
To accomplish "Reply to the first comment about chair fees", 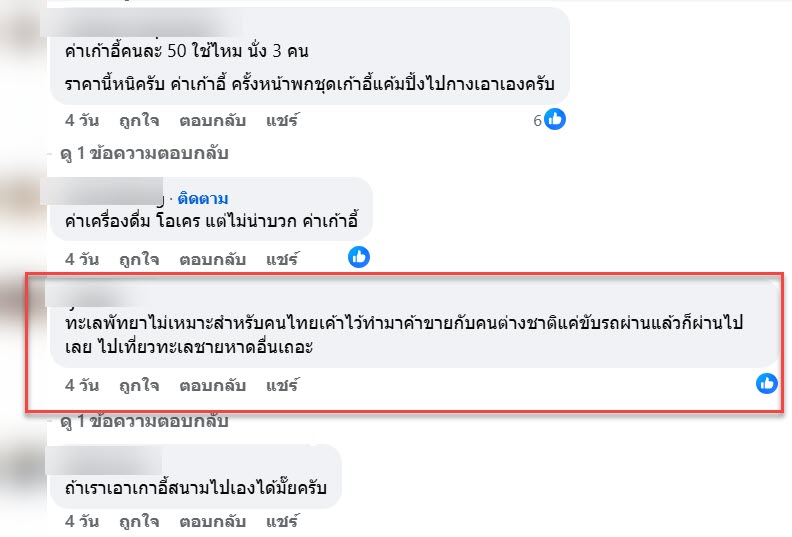I will click(x=213, y=120).
